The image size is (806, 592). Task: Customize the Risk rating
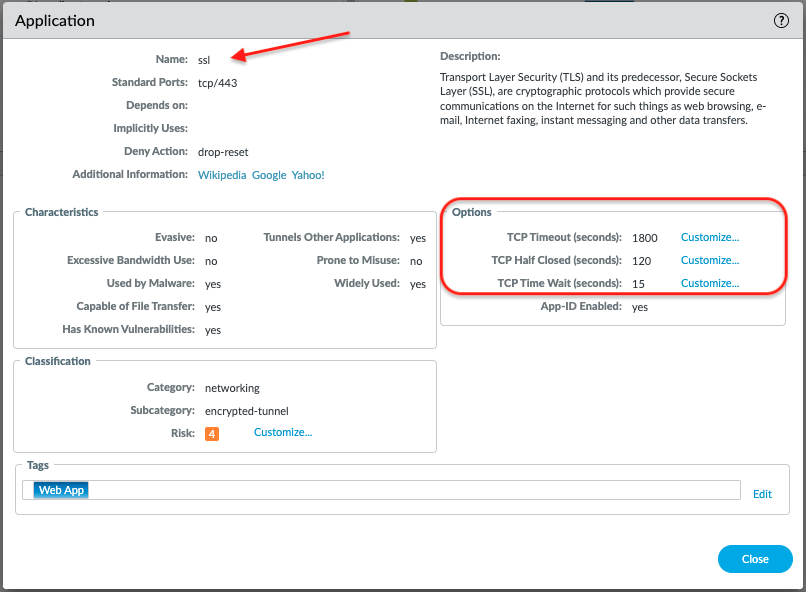tap(283, 433)
